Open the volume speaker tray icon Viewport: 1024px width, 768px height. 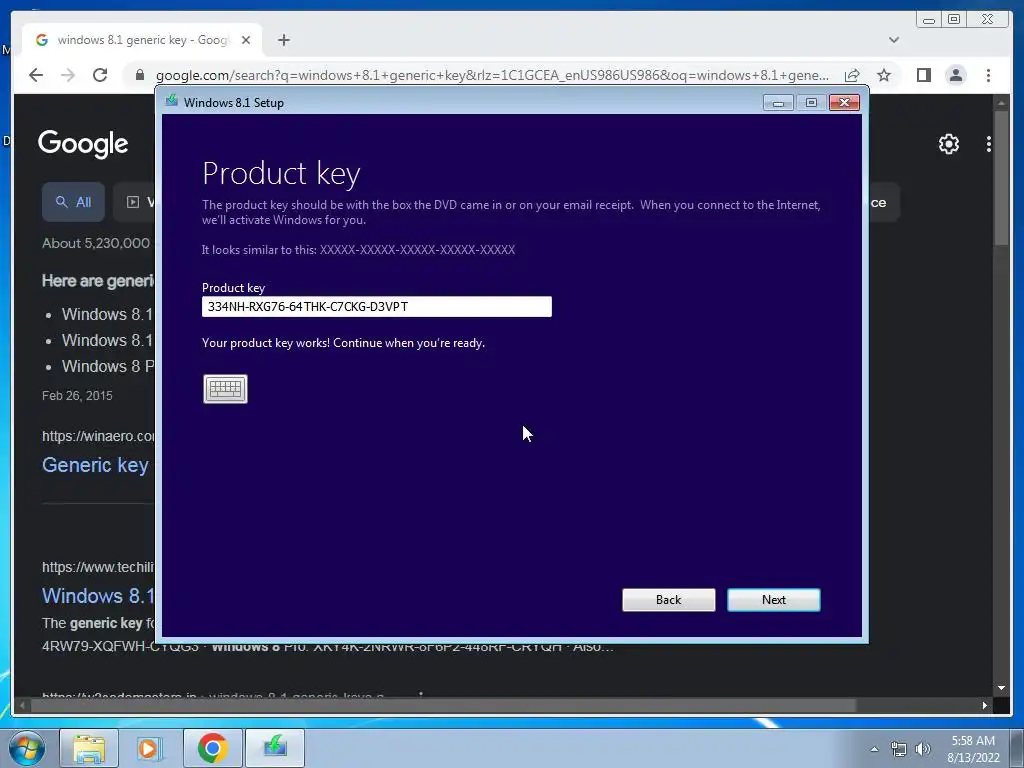(922, 749)
